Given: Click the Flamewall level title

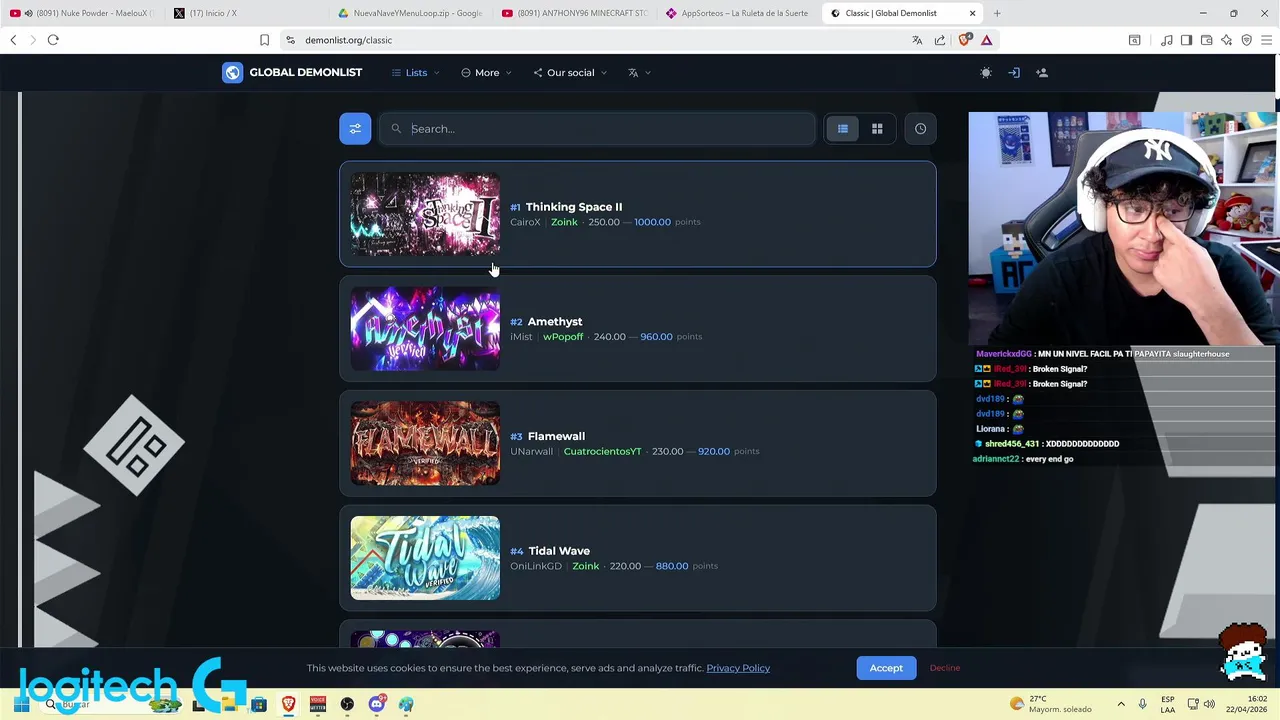Looking at the screenshot, I should (x=556, y=436).
